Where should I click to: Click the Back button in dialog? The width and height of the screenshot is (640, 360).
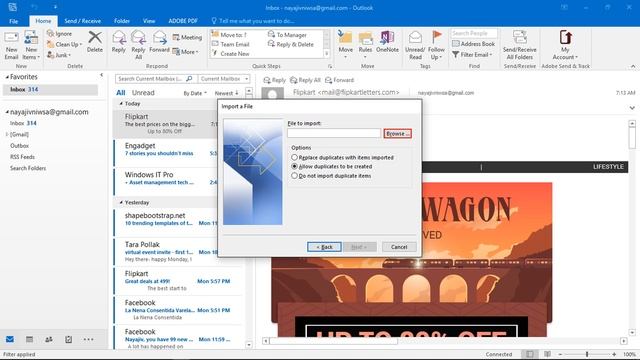[x=324, y=247]
